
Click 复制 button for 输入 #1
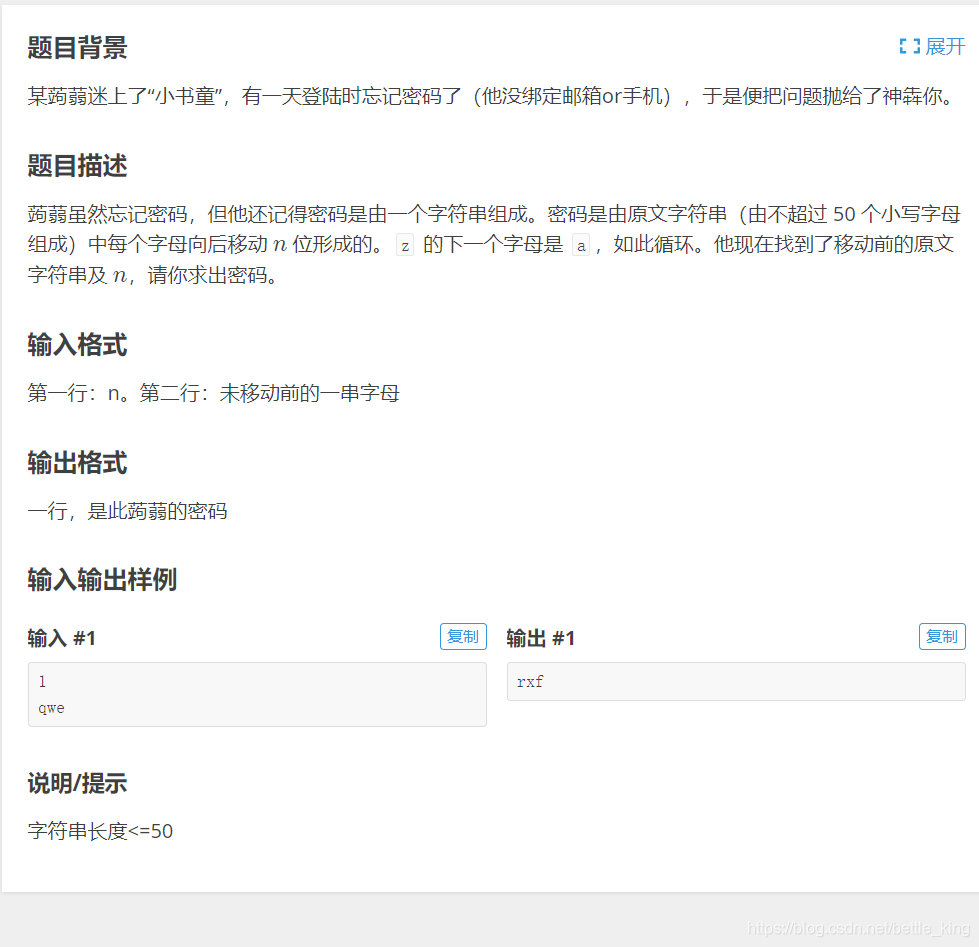[x=463, y=636]
